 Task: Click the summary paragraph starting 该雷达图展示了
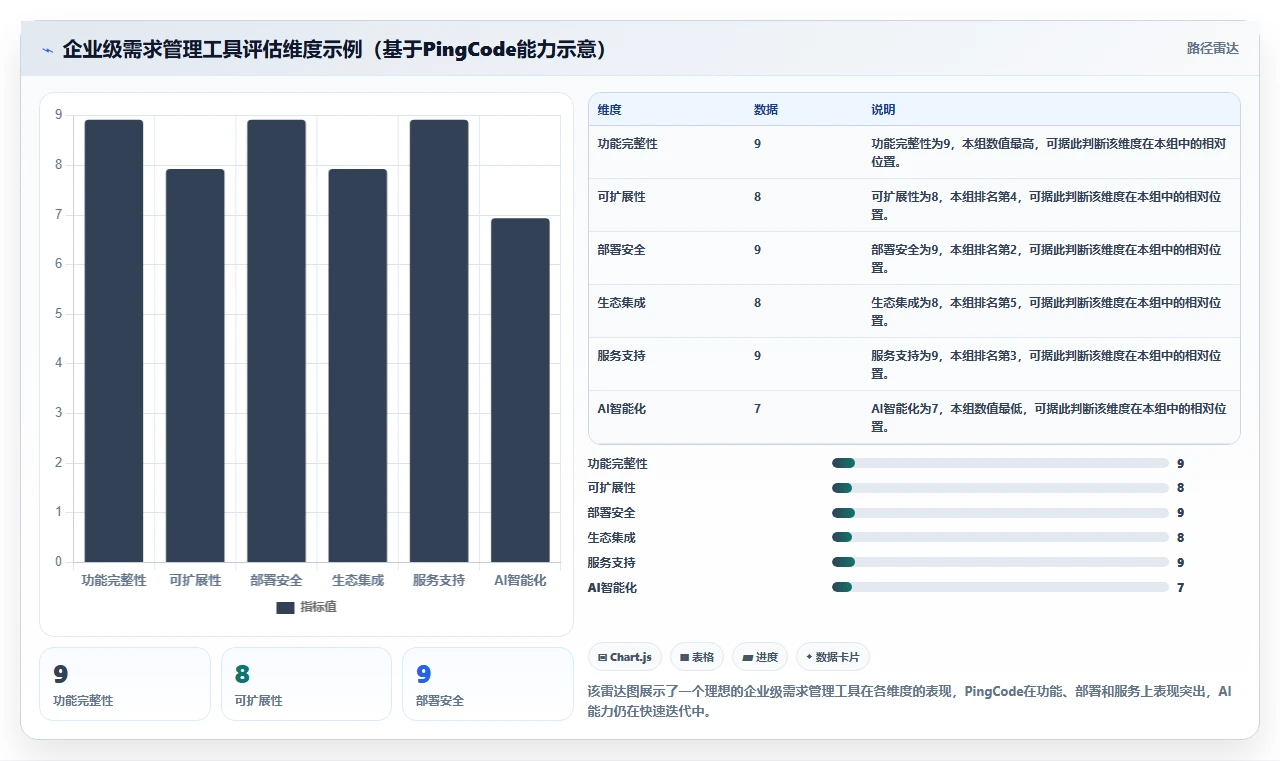[x=910, y=702]
